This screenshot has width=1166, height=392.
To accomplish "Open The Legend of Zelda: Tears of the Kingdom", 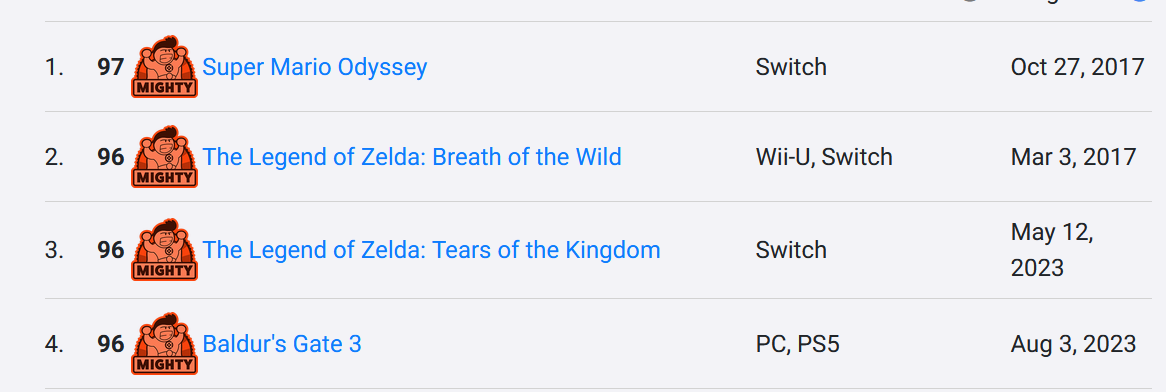I will pos(431,250).
